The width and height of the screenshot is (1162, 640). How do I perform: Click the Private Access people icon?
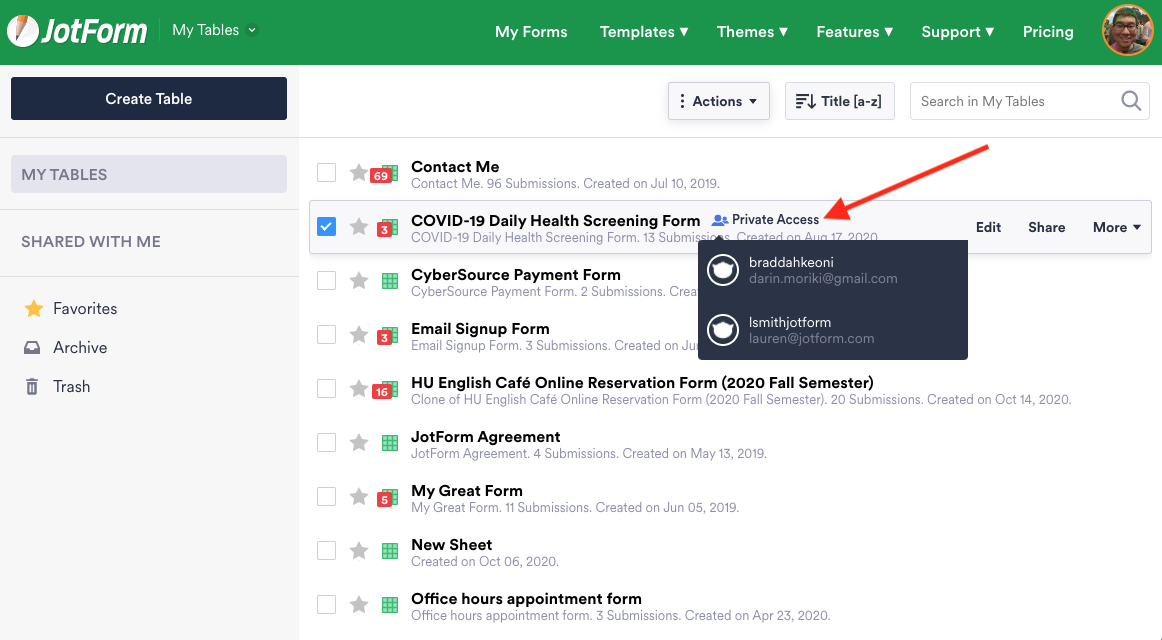coord(720,220)
